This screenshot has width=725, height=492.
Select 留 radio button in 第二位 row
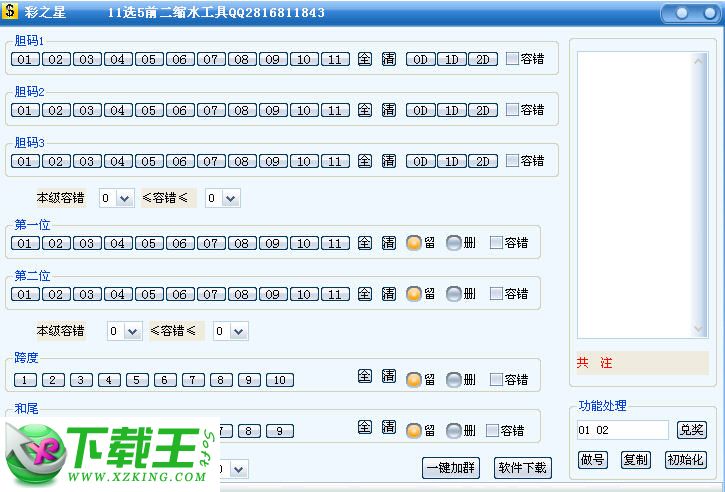pyautogui.click(x=414, y=294)
